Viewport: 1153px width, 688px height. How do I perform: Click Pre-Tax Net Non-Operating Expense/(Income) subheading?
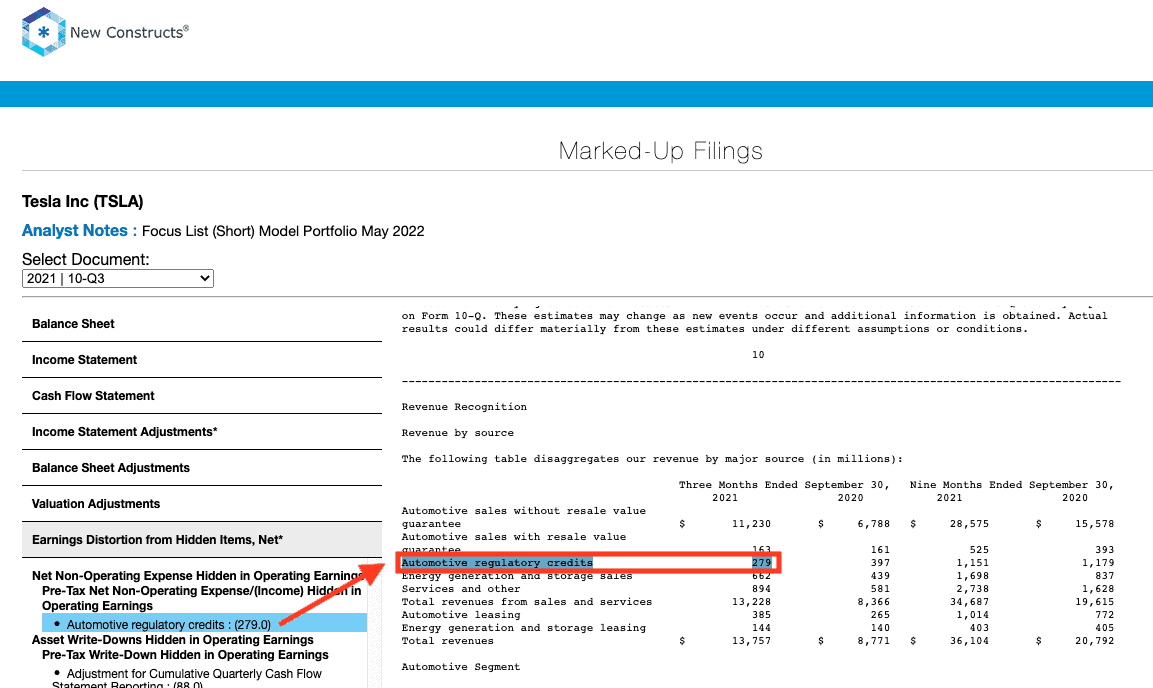201,598
